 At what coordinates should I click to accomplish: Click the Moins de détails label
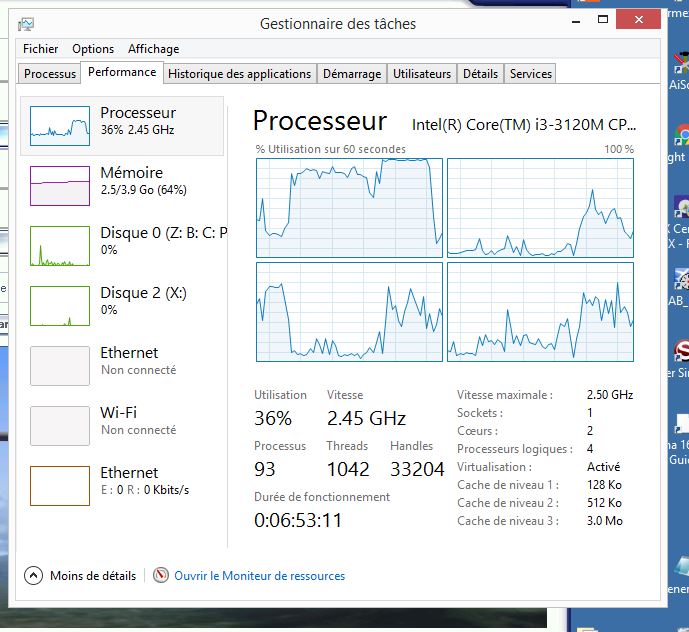(x=93, y=576)
